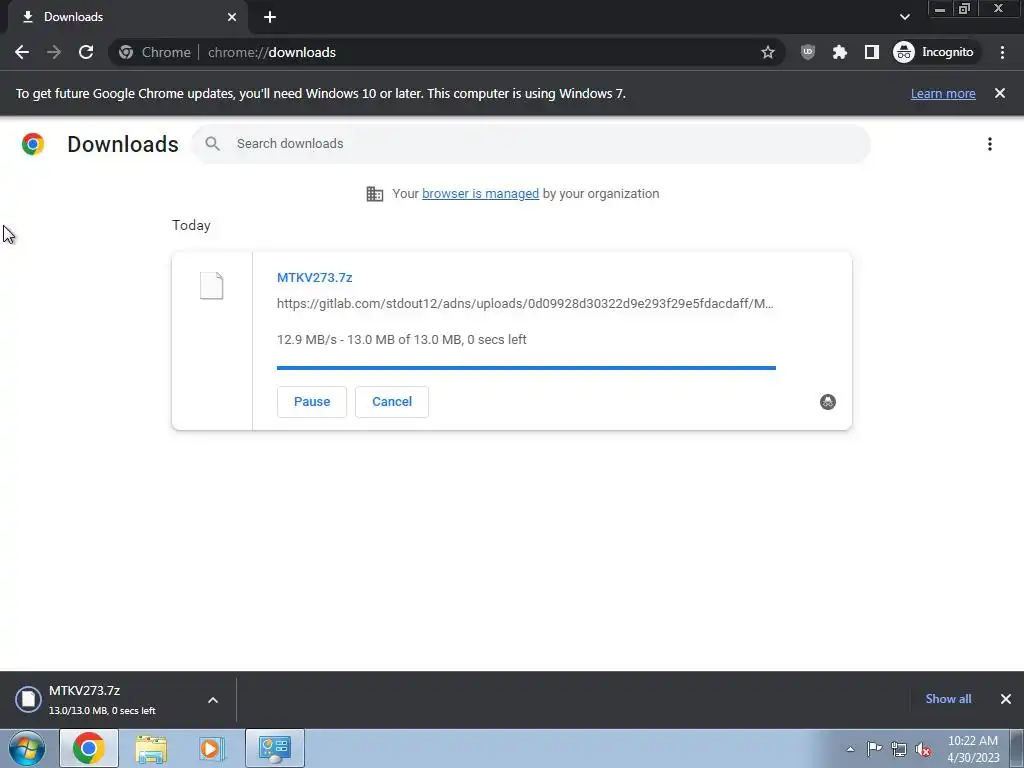
Task: Go back using the browser back arrow
Action: [x=22, y=52]
